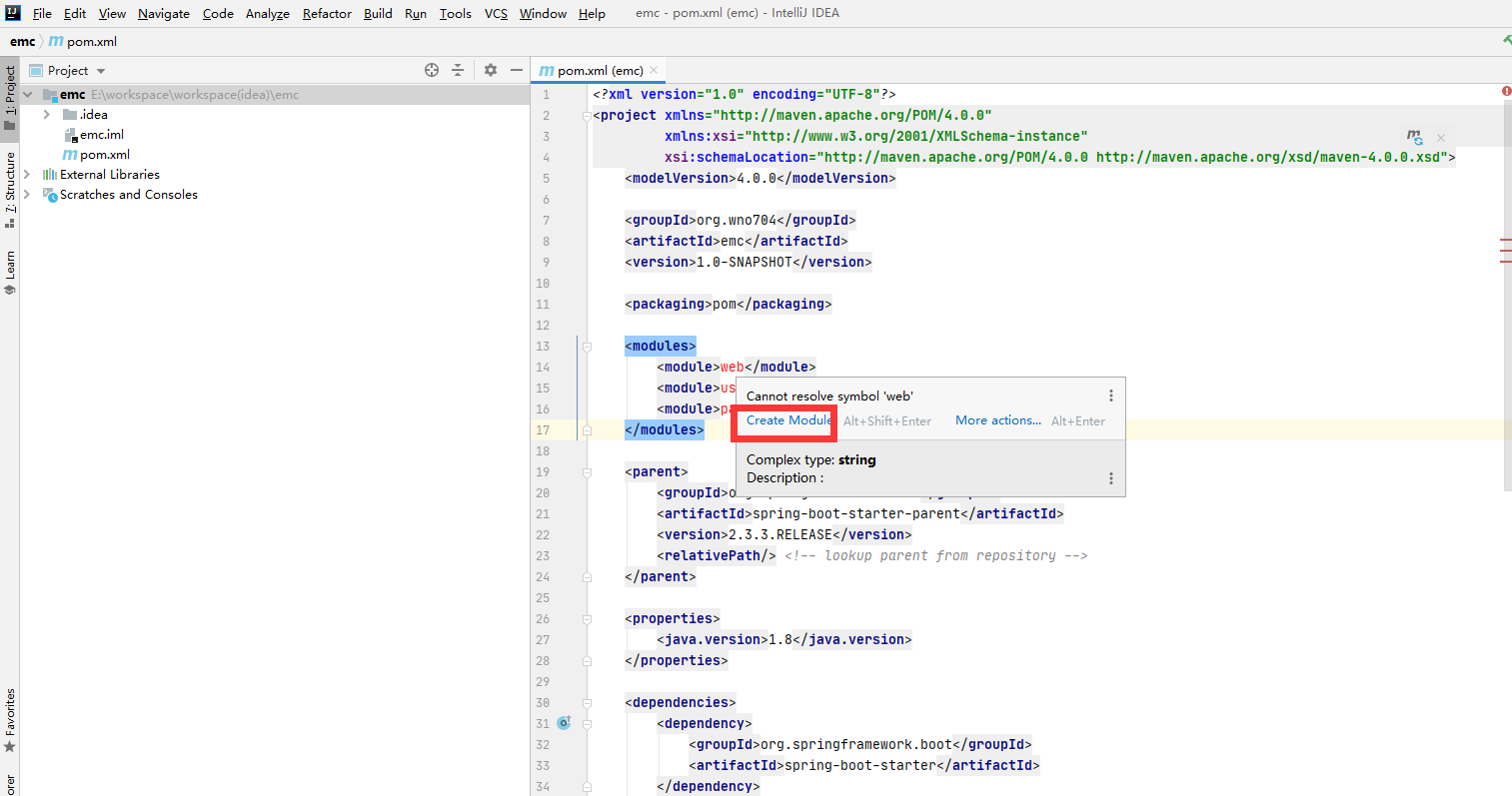
Task: Click the Load Maven Changes floating icon
Action: tap(1414, 137)
